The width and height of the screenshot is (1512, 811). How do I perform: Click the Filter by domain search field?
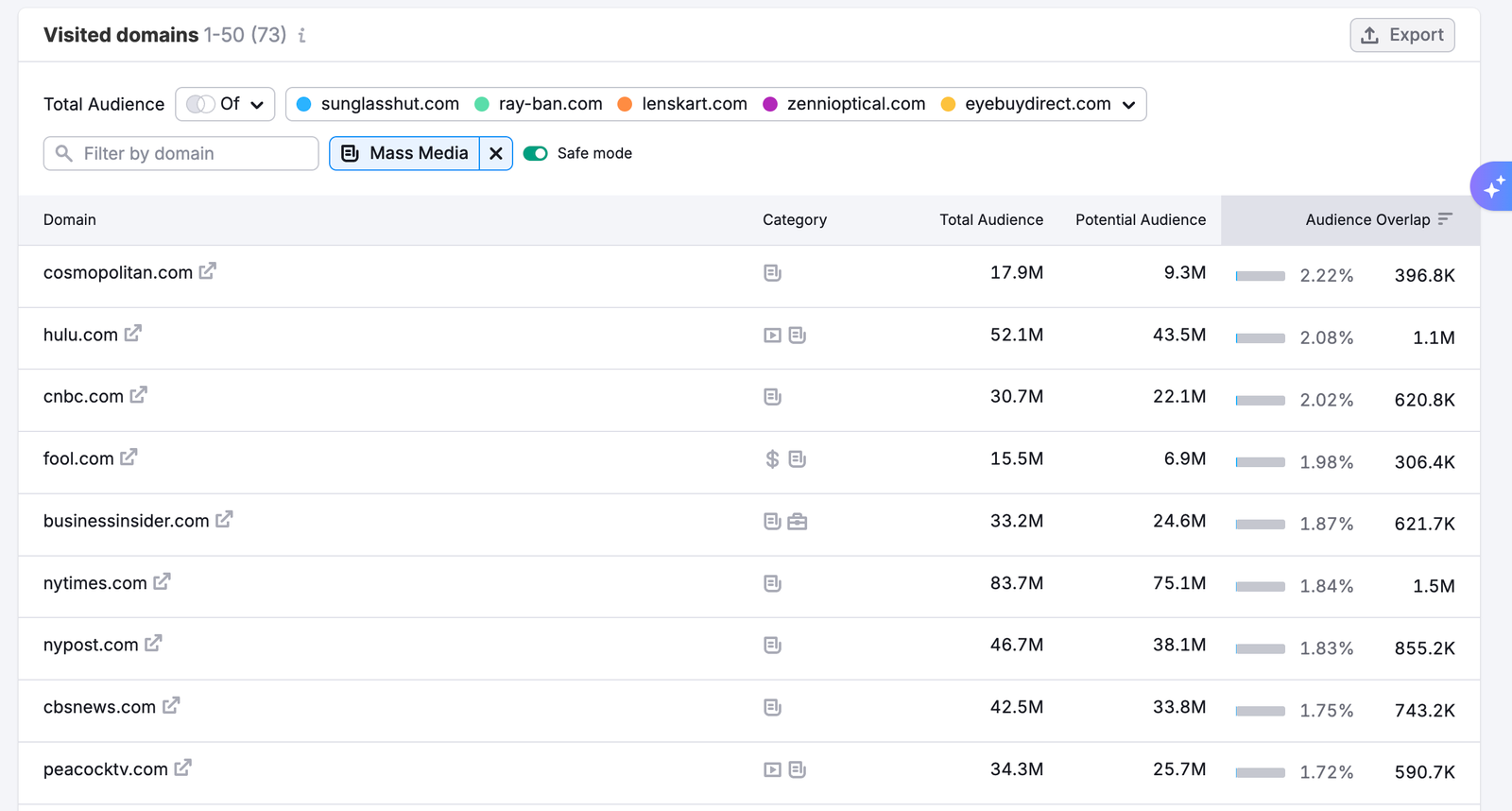pyautogui.click(x=181, y=154)
